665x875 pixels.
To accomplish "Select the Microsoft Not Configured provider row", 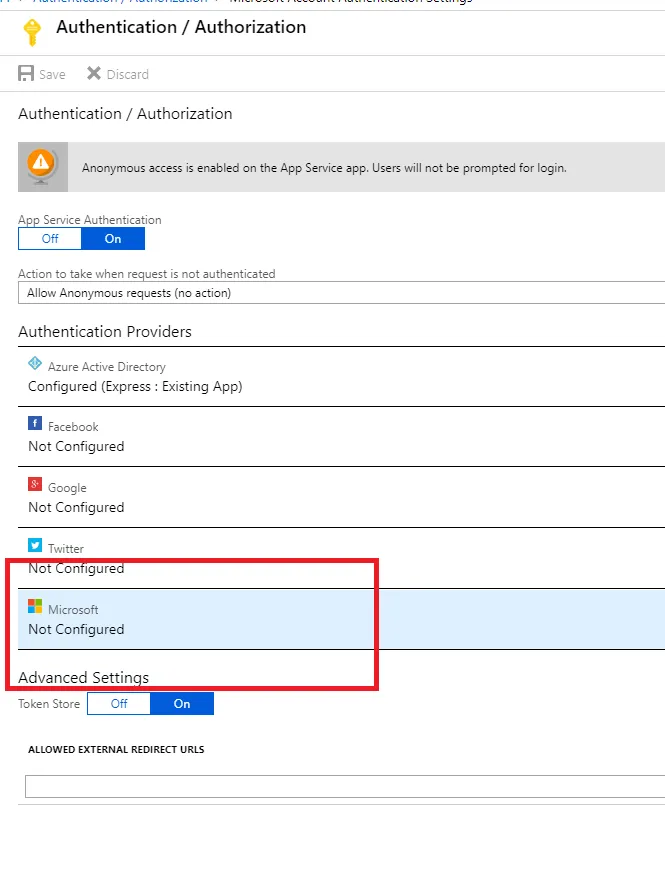I will click(x=340, y=620).
